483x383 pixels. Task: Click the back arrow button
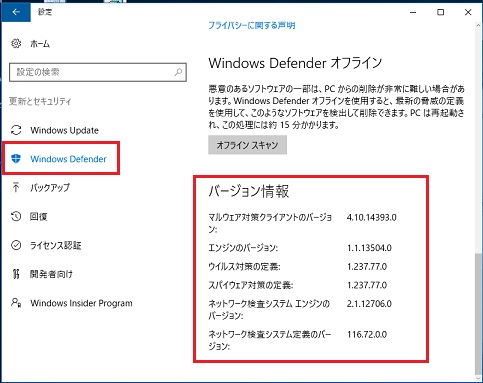point(16,12)
